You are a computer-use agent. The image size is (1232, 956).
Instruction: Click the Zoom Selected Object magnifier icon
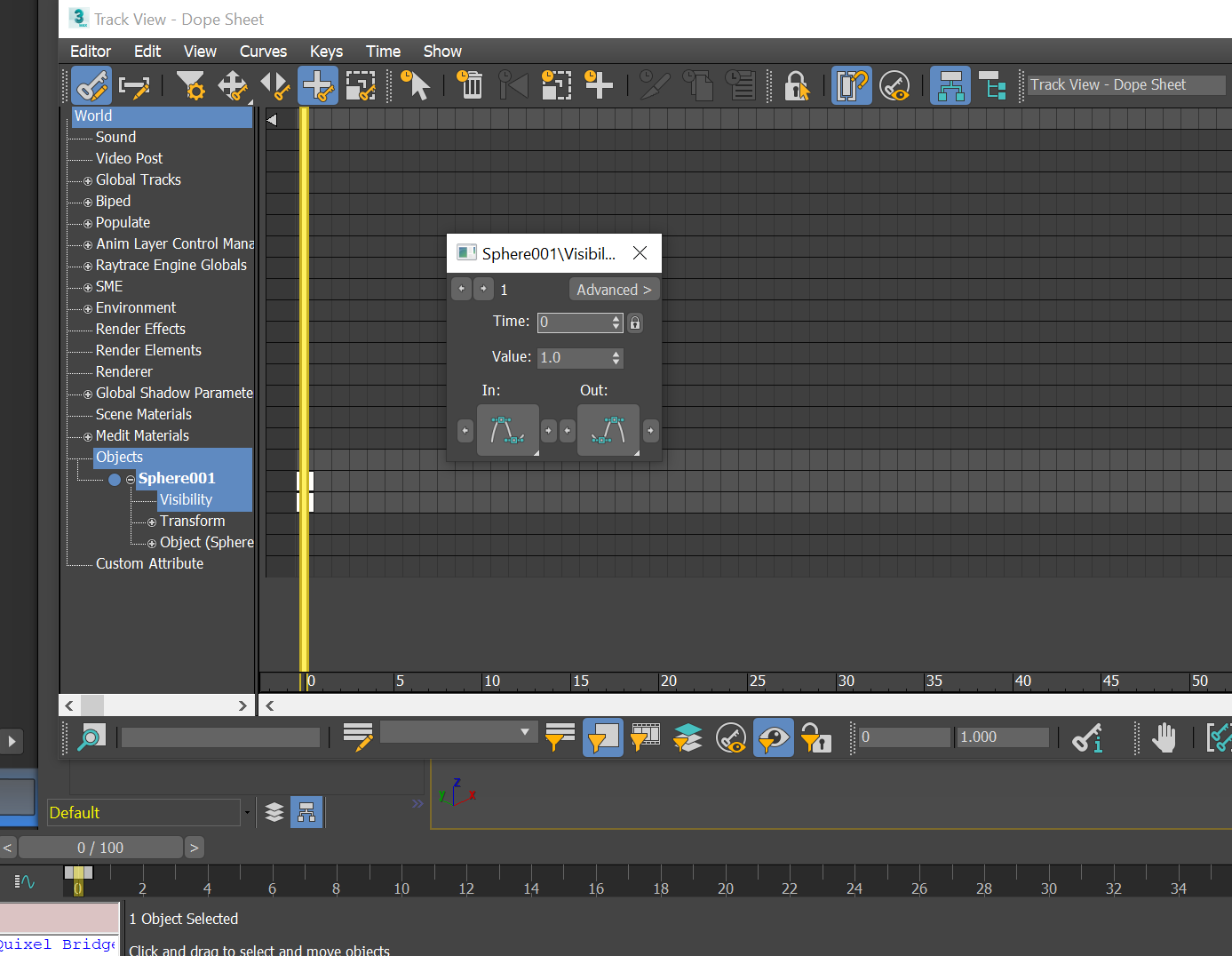click(x=91, y=737)
